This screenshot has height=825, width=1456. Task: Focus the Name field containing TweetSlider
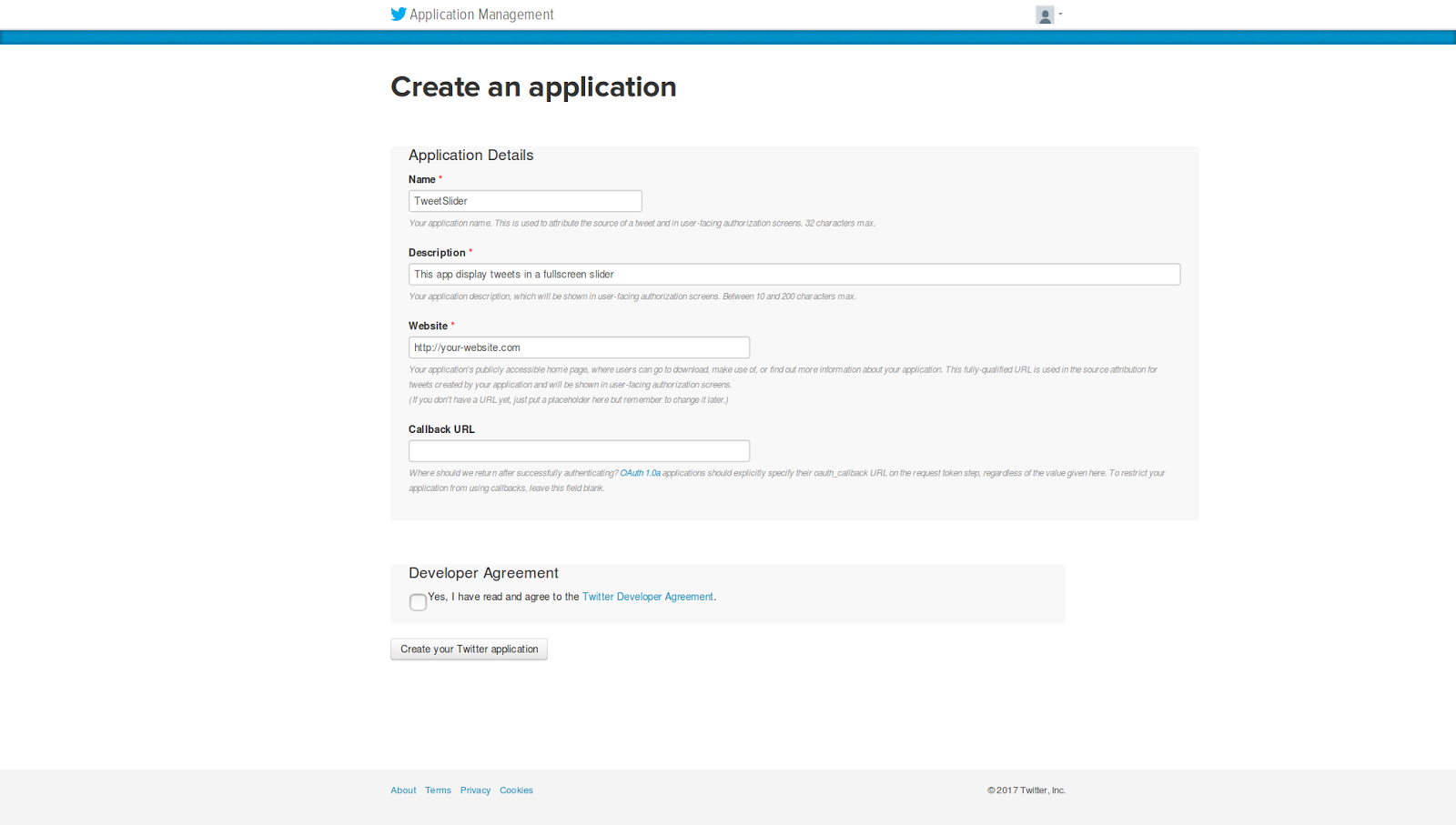pos(525,201)
